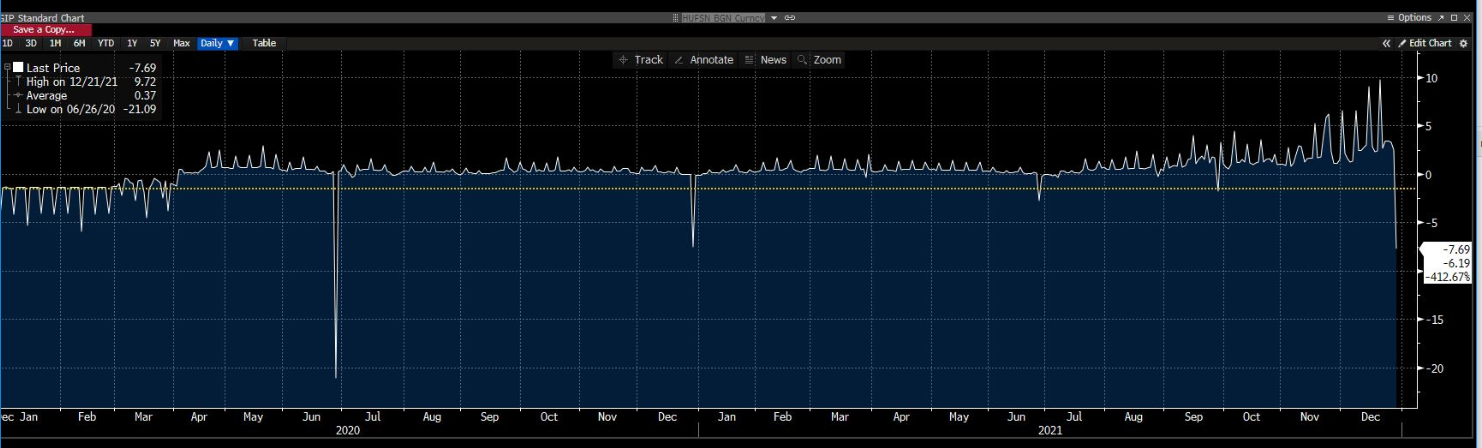
Task: Set chart range to 5Y
Action: [154, 43]
